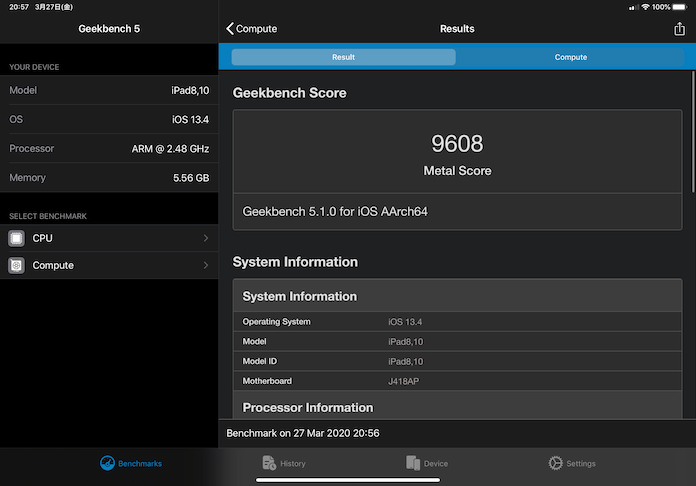This screenshot has height=486, width=696.
Task: Select the CPU benchmark chip icon
Action: 16,238
